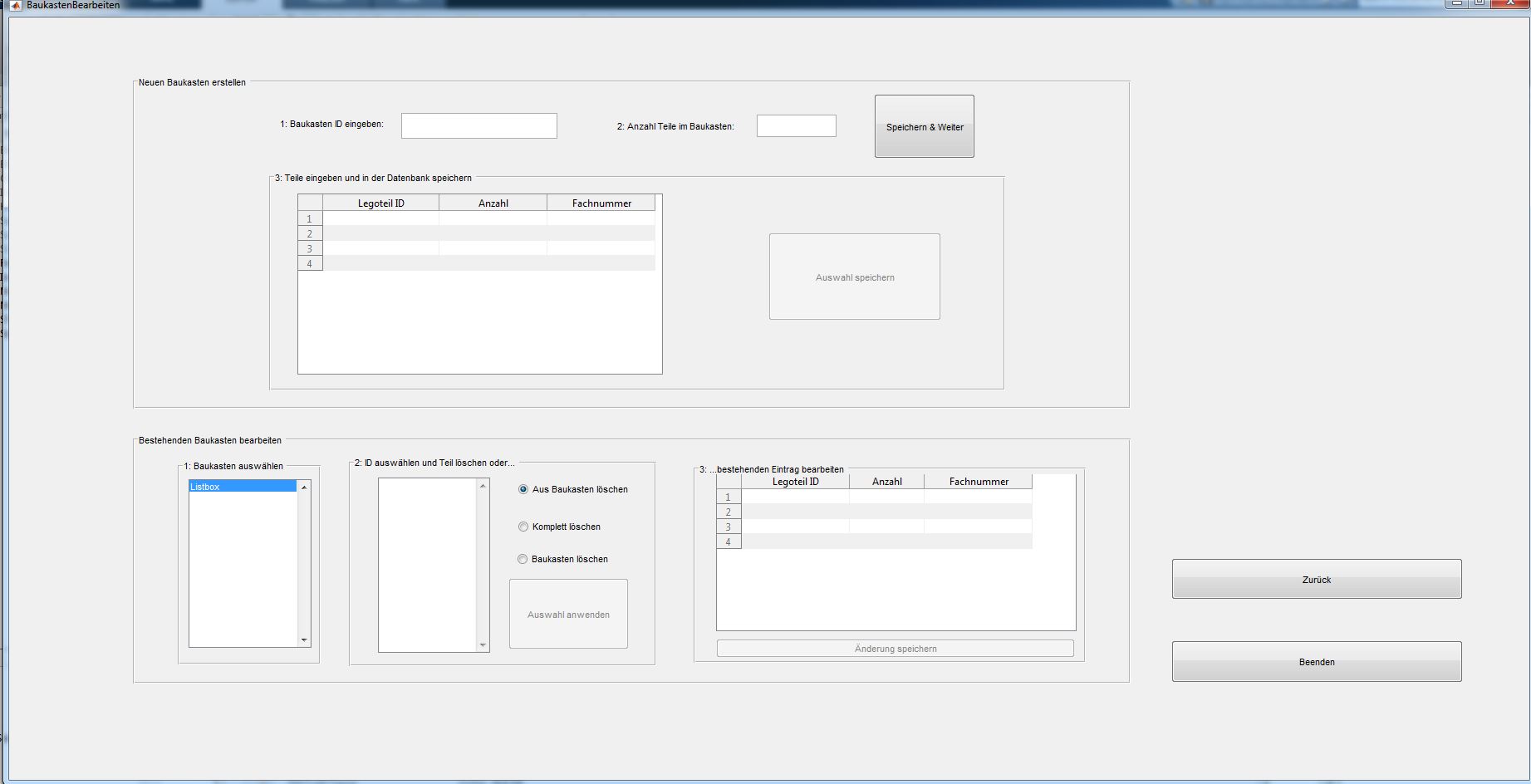Select 'Komplett löschen' radio option
1531x784 pixels.
[x=523, y=527]
